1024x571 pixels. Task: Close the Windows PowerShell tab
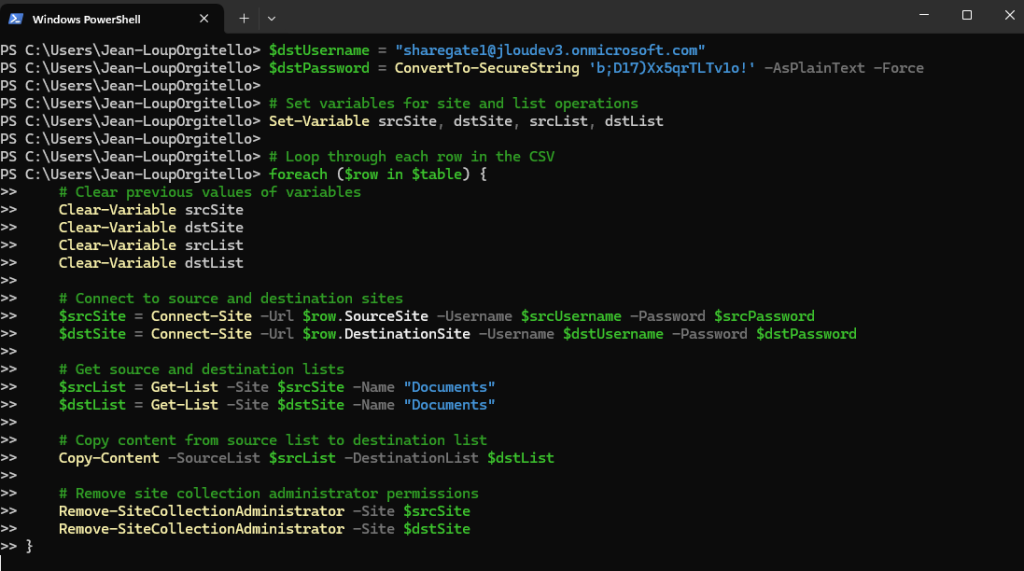click(x=204, y=19)
